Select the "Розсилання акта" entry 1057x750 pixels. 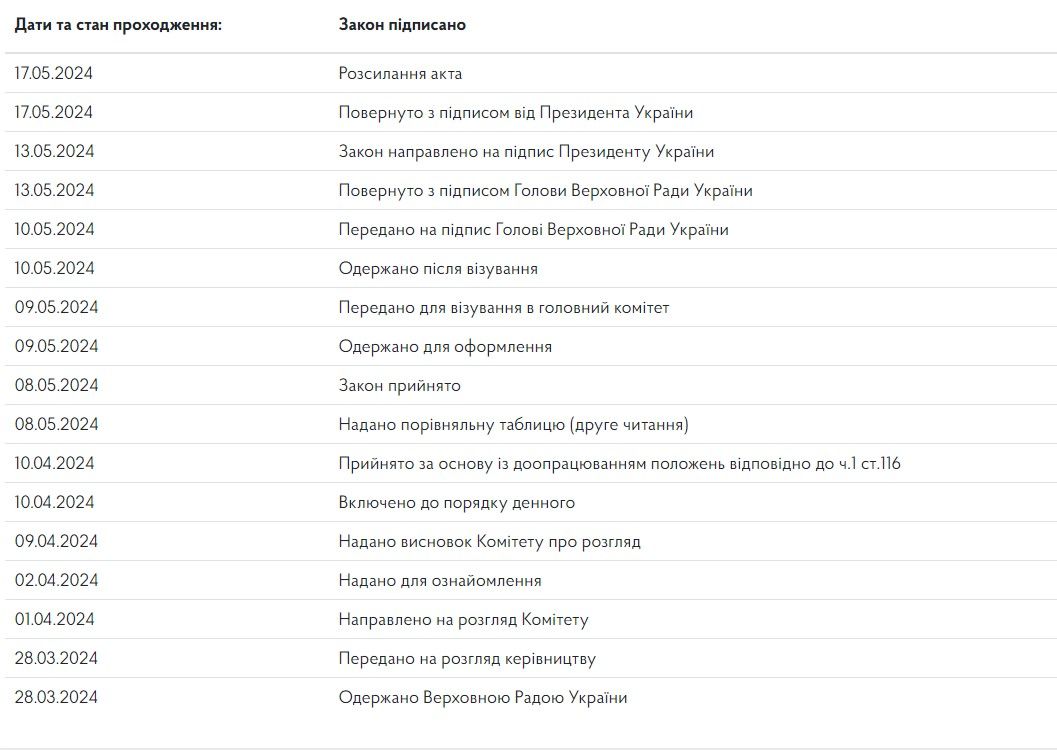[400, 73]
